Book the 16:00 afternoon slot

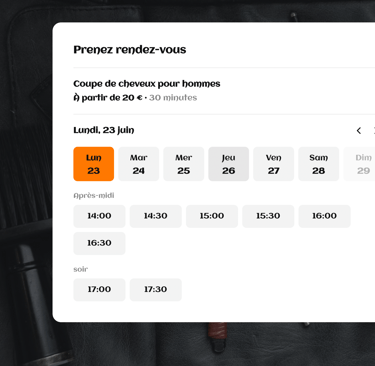point(325,216)
